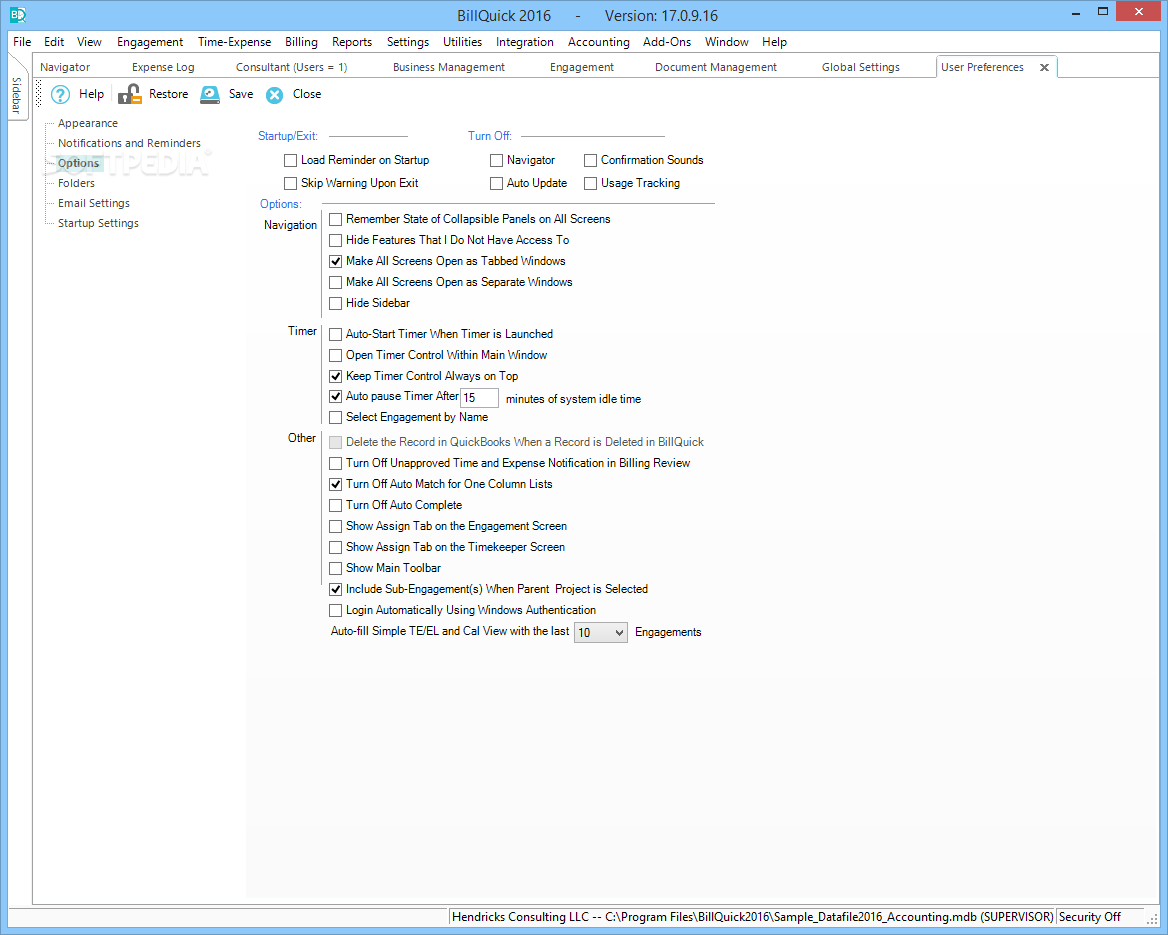This screenshot has height=935, width=1168.
Task: Enable Show Main Toolbar checkbox
Action: (336, 568)
